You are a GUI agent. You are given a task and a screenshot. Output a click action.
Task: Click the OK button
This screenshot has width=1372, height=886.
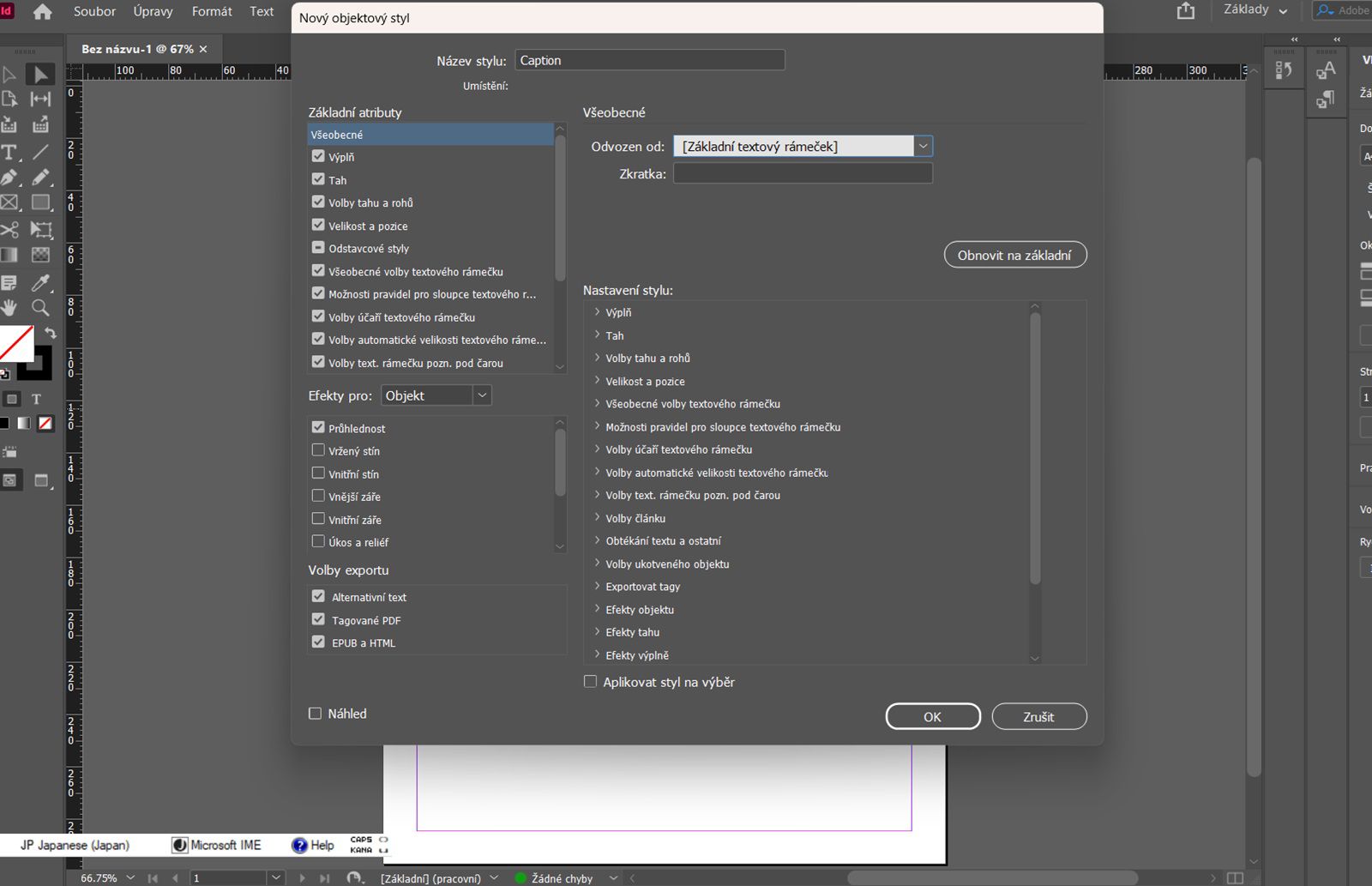pos(933,716)
